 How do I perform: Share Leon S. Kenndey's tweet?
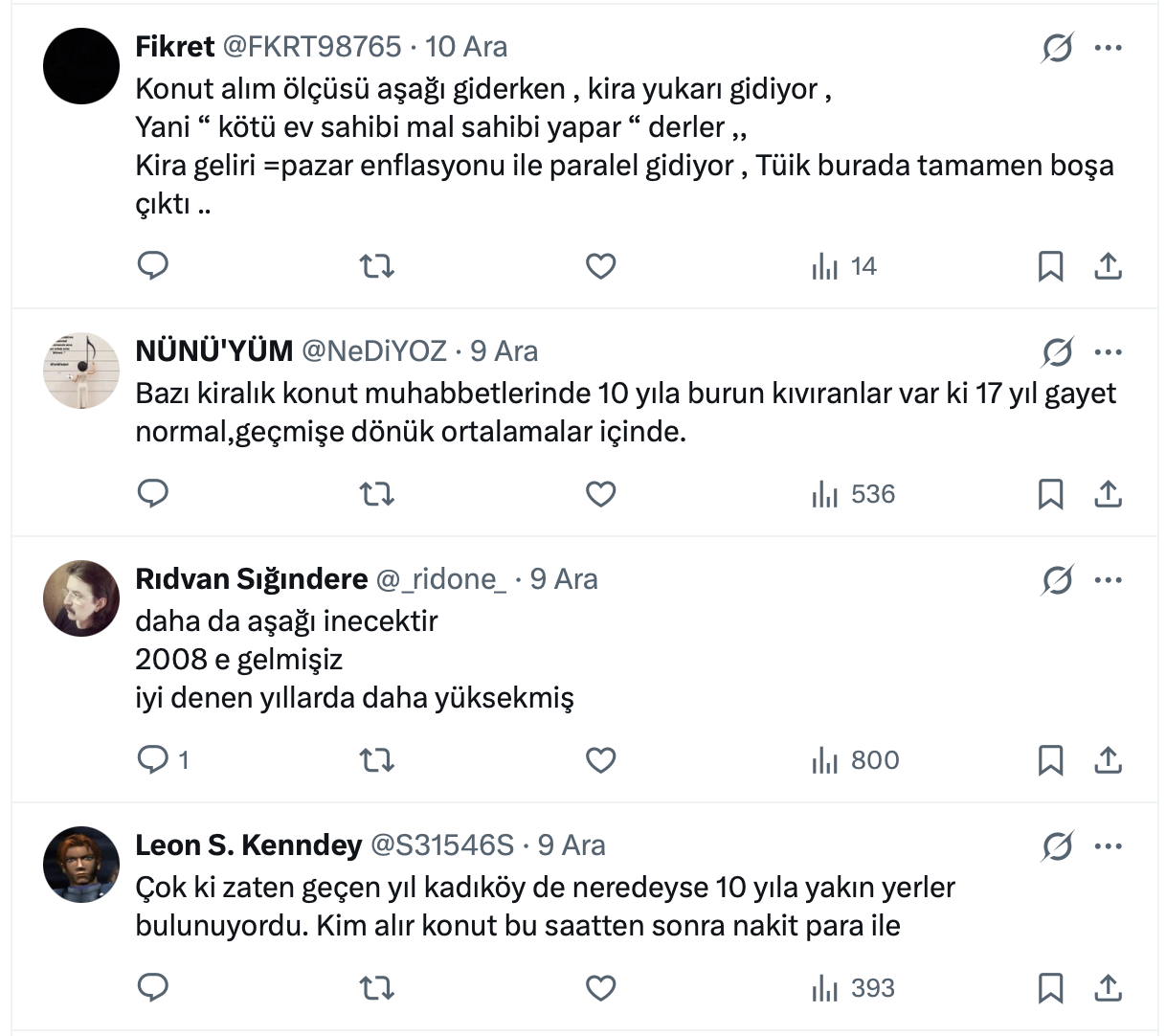pyautogui.click(x=1108, y=988)
